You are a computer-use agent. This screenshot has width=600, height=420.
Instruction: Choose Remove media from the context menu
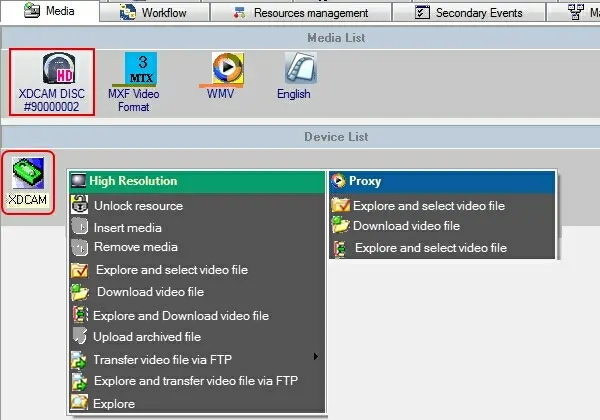tap(135, 247)
